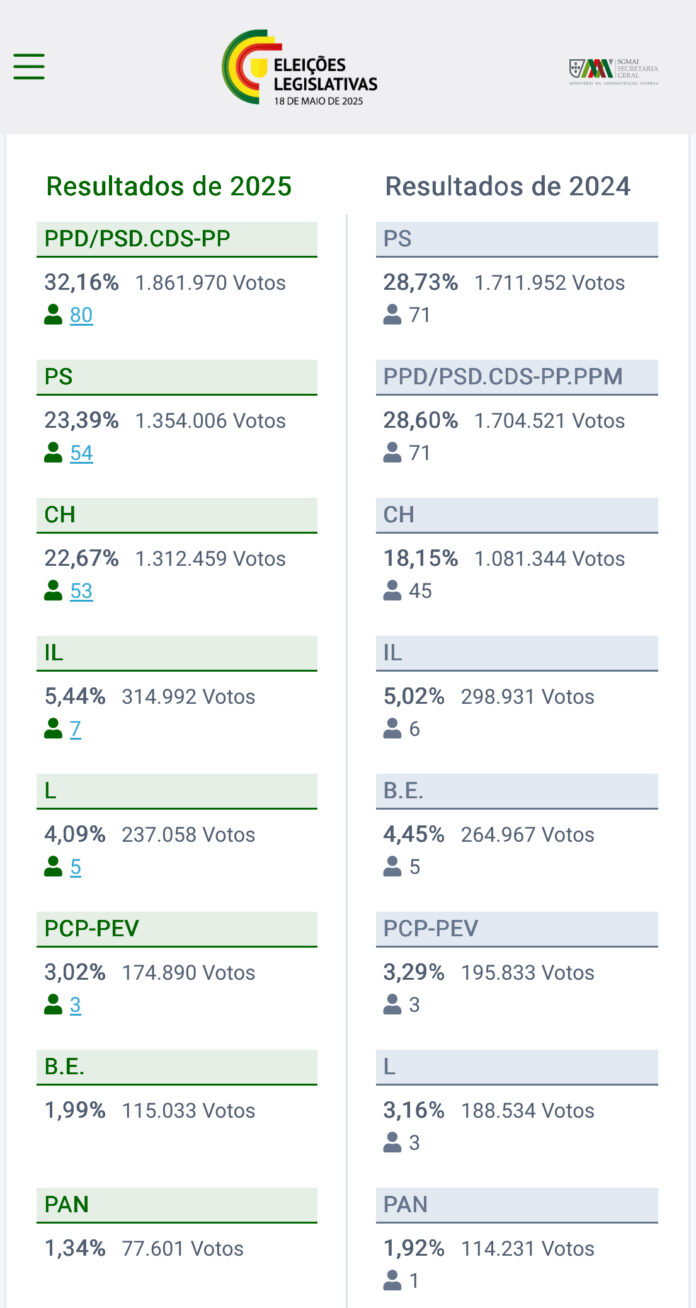The image size is (696, 1308).
Task: Select the Resultados de 2024 heading
Action: click(x=508, y=186)
